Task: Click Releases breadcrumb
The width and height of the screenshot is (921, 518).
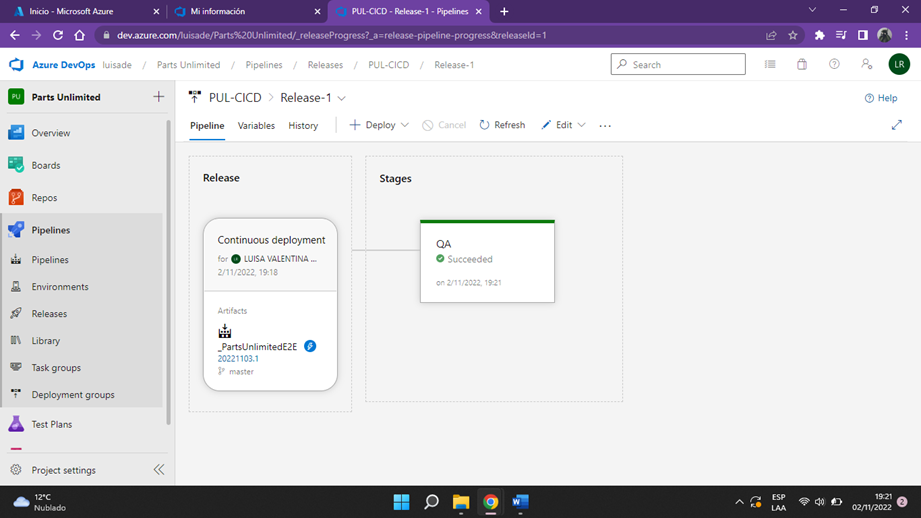Action: pos(325,65)
